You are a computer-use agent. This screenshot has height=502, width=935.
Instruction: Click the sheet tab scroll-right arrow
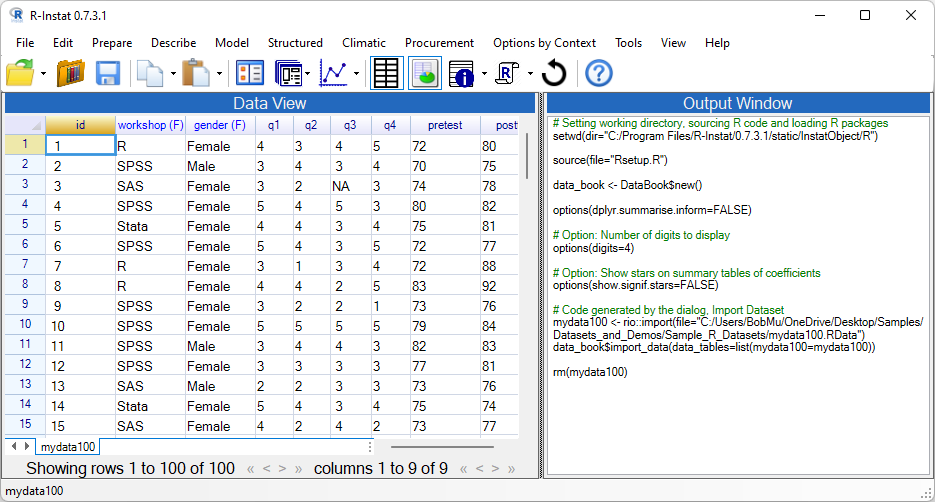coord(27,446)
